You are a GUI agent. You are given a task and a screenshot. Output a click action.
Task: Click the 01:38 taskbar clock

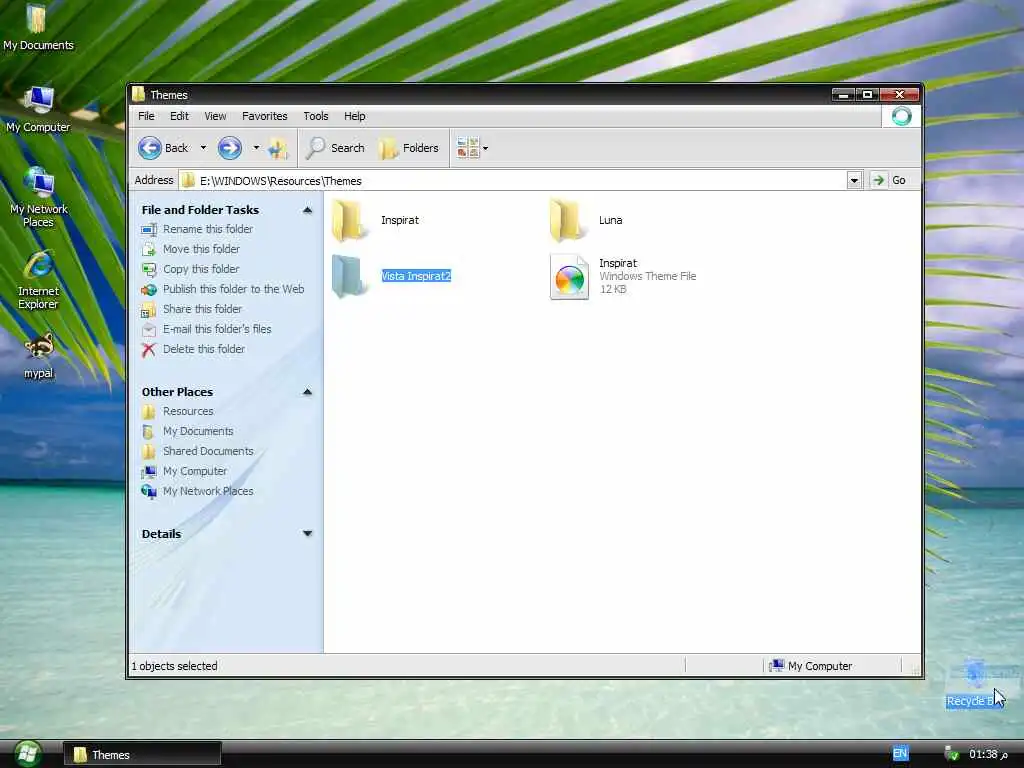tap(988, 754)
